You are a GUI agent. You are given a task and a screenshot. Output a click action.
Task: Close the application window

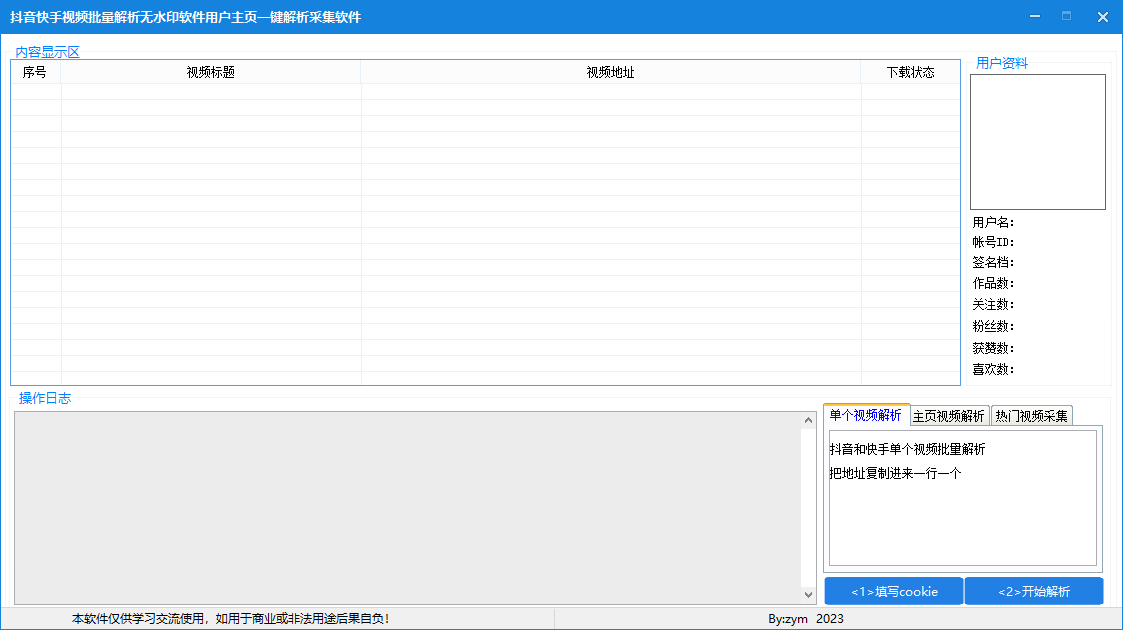click(1103, 16)
